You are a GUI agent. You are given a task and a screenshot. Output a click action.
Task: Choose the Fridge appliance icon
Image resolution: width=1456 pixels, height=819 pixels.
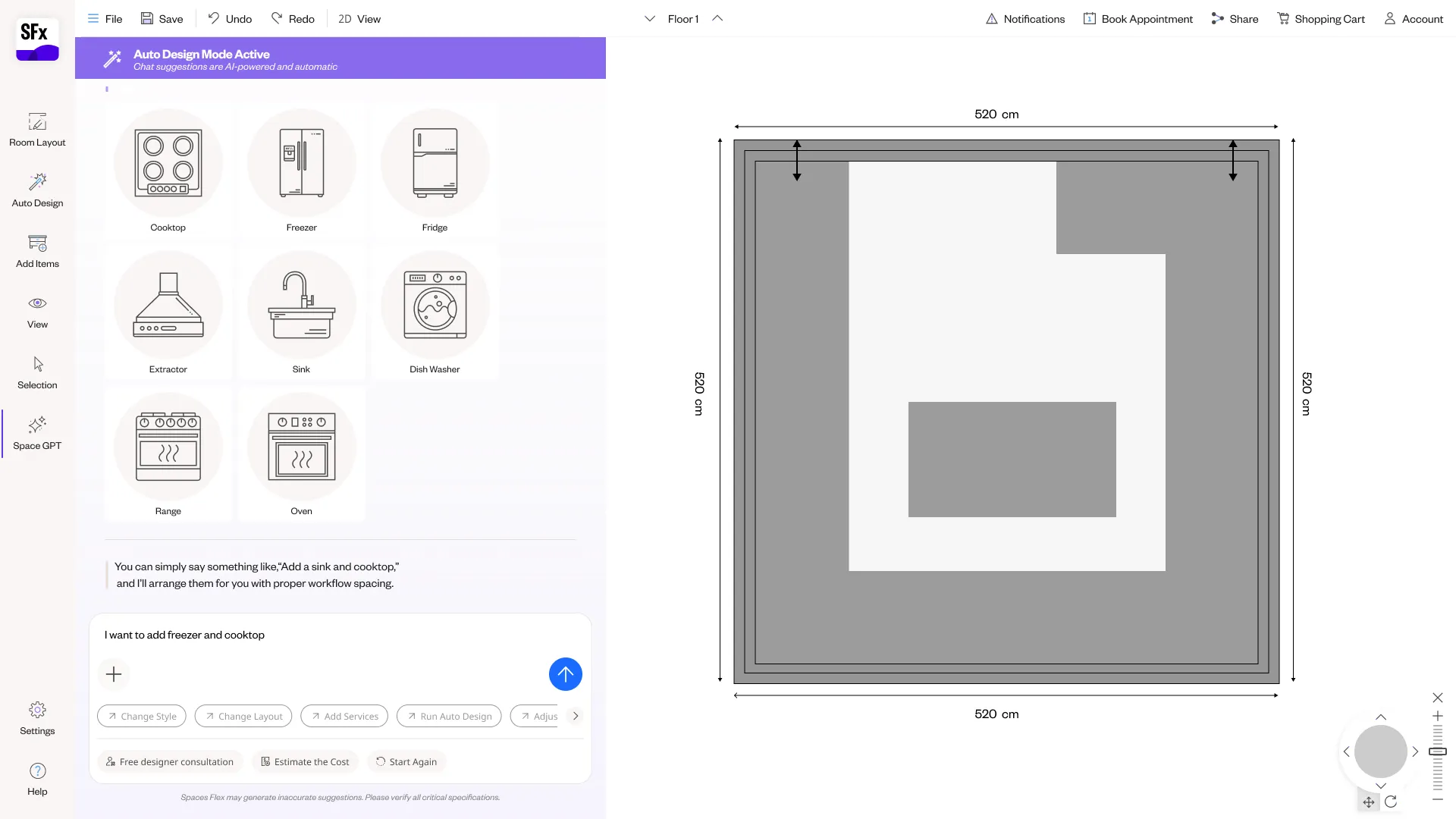coord(435,163)
